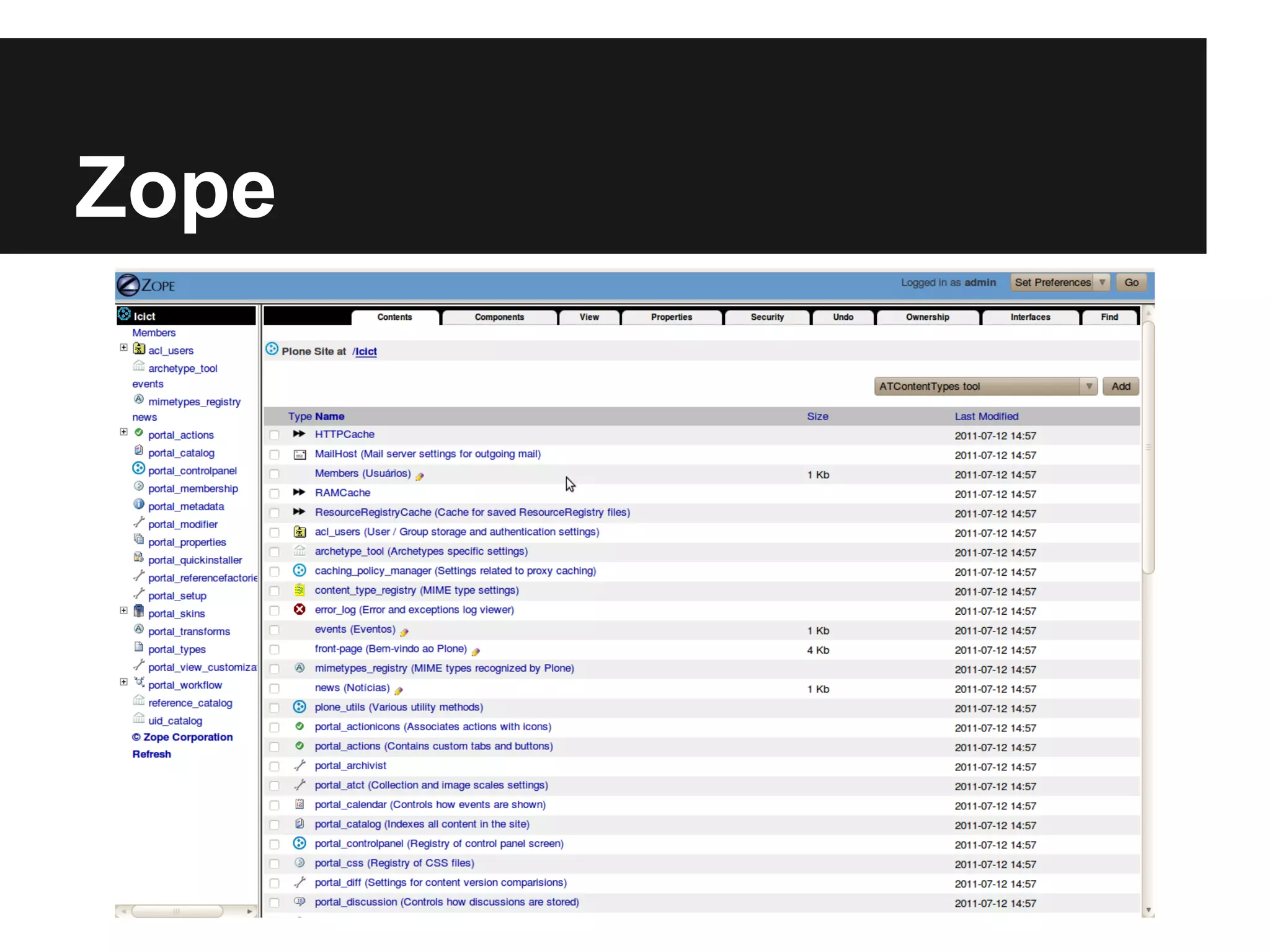Click the Go button
This screenshot has height=952, width=1270.
click(x=1132, y=283)
